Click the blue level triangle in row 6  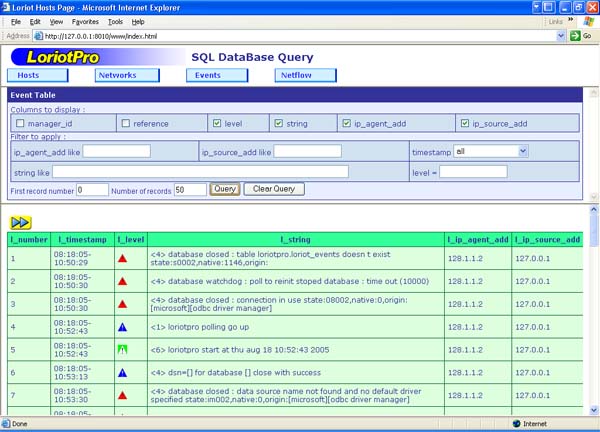click(x=122, y=373)
